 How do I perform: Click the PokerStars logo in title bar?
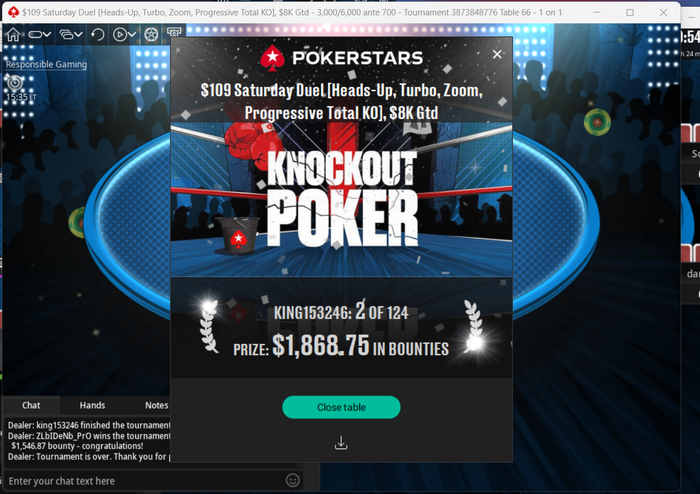point(13,12)
